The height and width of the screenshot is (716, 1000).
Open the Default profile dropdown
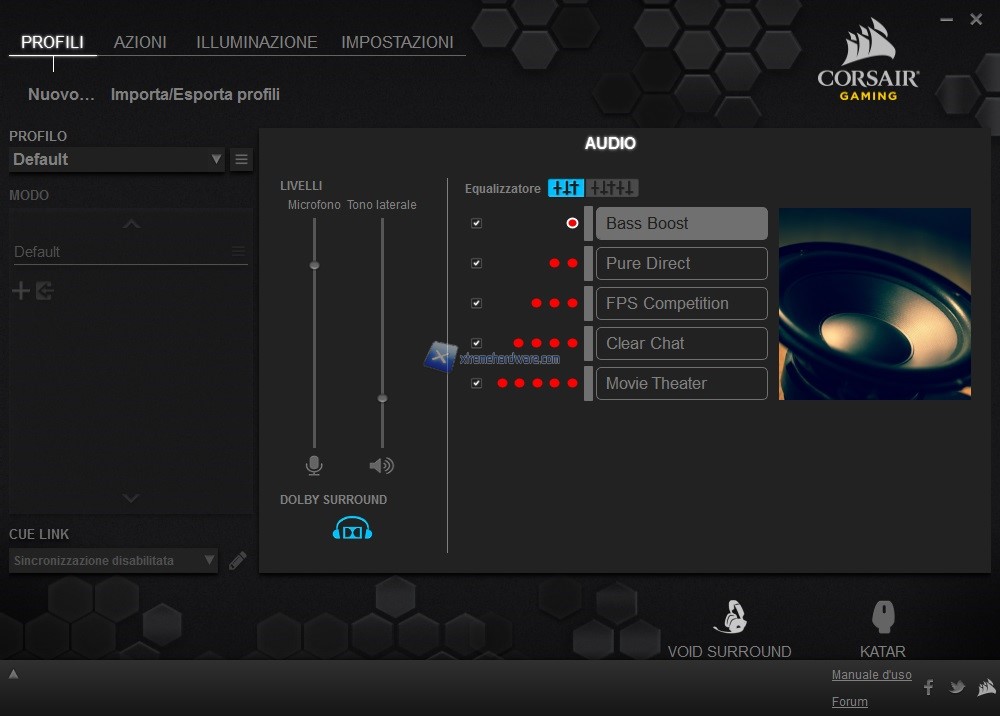click(x=116, y=159)
